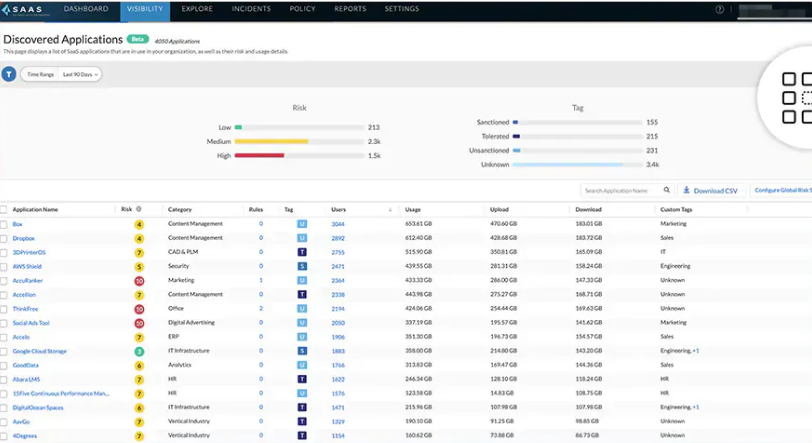Click risk badge 10 for ThinkFree
Viewport: 812px width, 443px height.
pos(139,309)
